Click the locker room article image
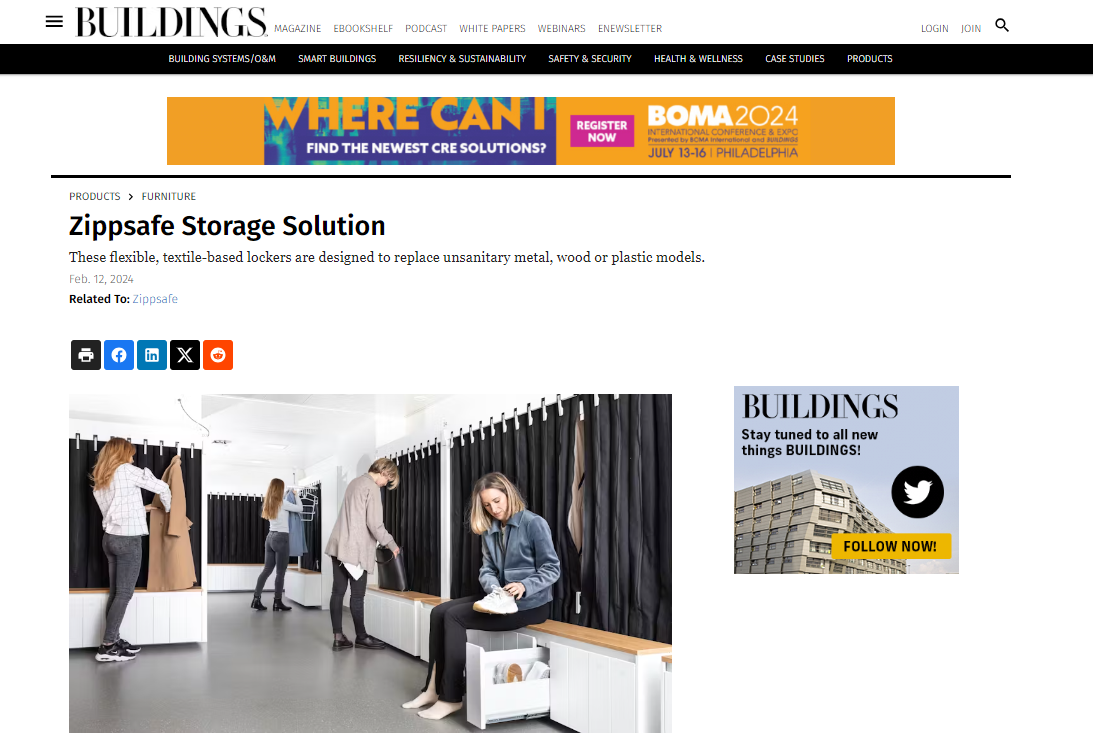Screen dimensions: 1093x750 tap(370, 563)
